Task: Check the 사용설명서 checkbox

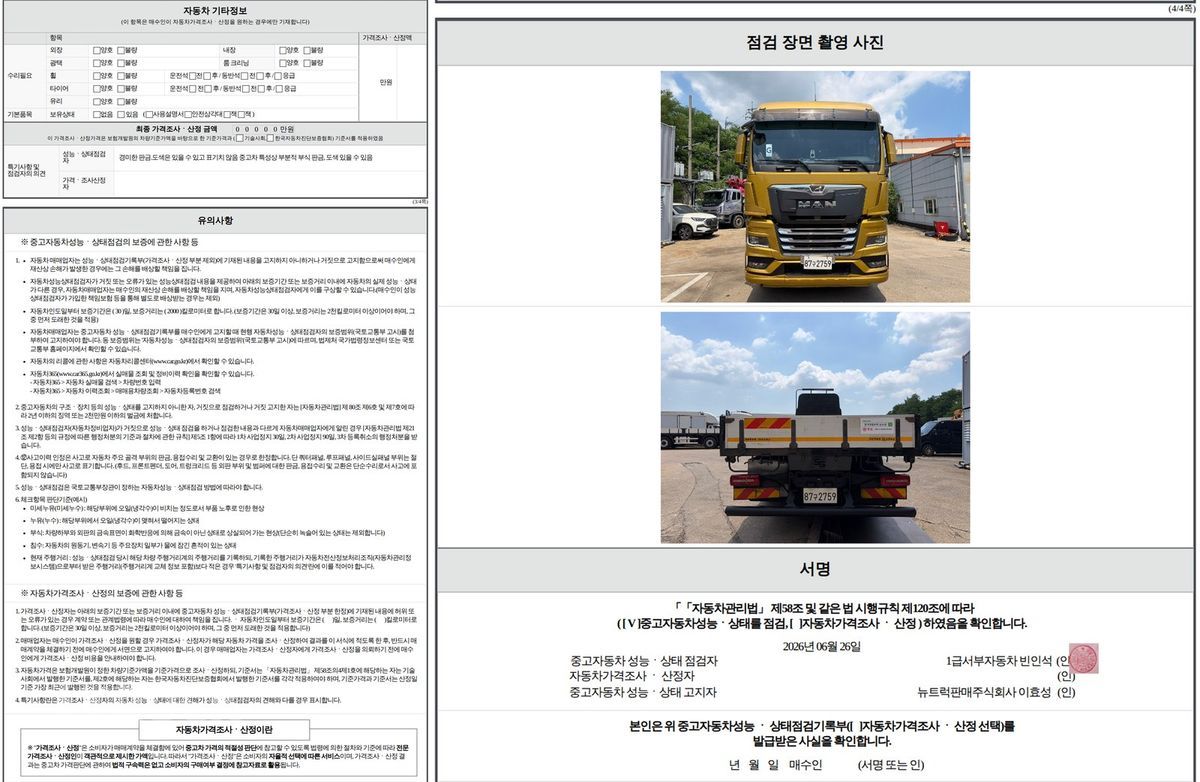Action: (x=149, y=115)
